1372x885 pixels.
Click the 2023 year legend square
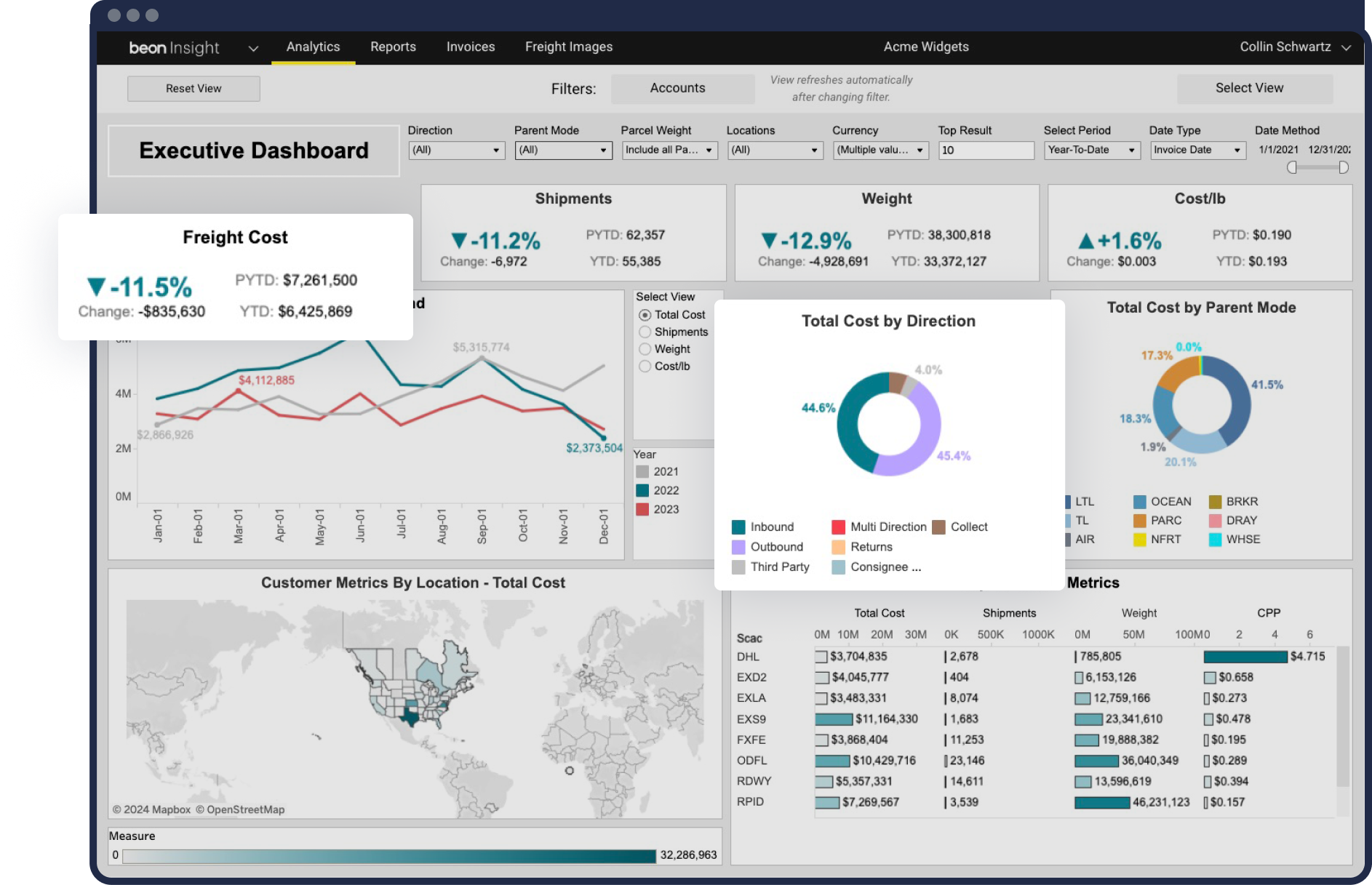click(642, 509)
